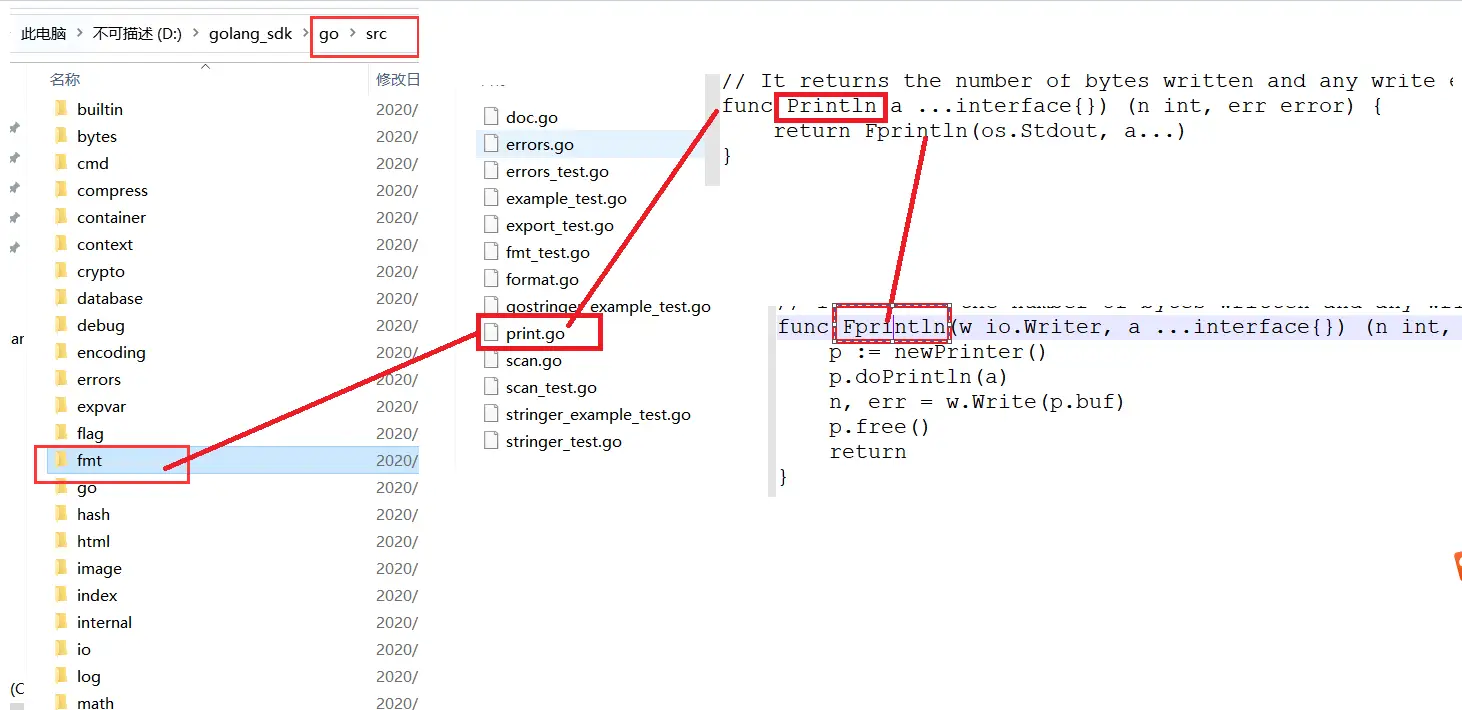
Task: Sort by the 名称 column header
Action: point(66,79)
